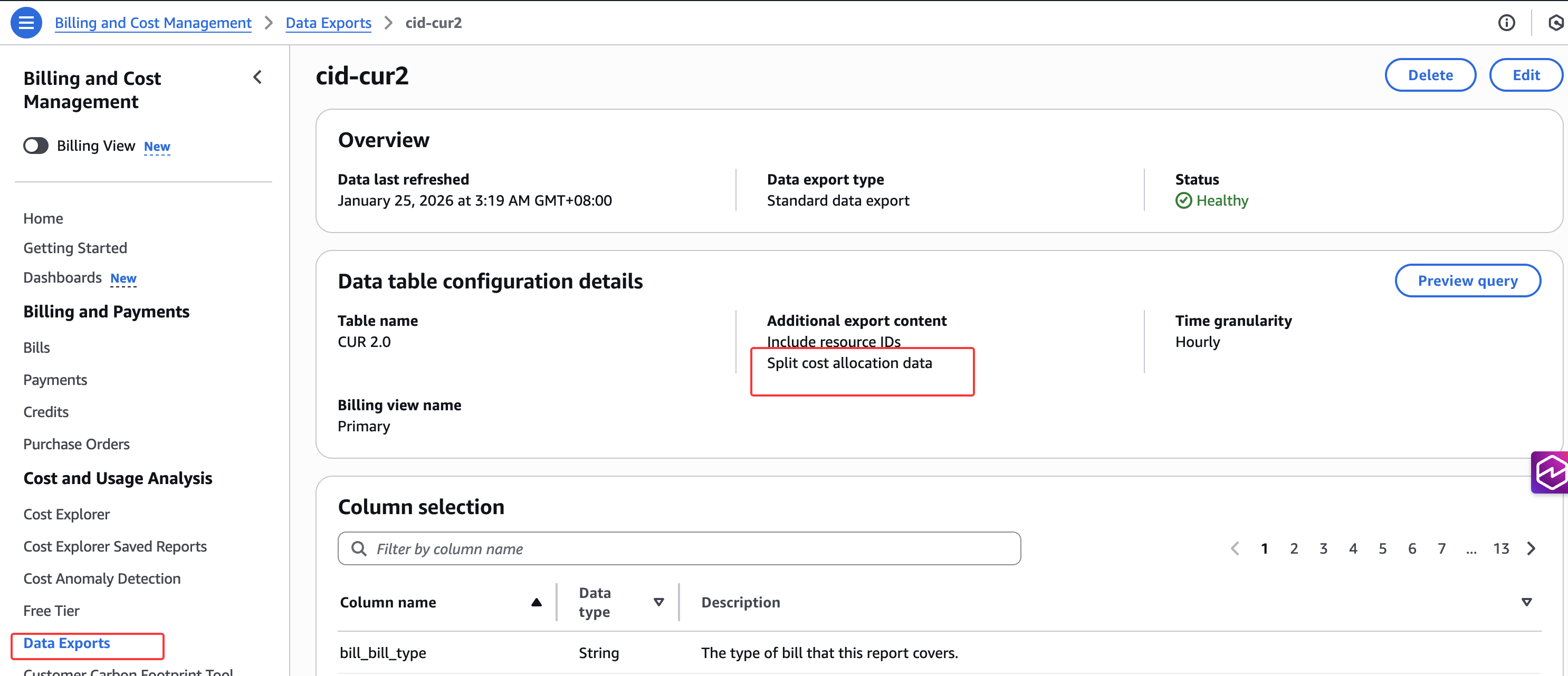Open the hamburger navigation menu icon

(x=26, y=23)
